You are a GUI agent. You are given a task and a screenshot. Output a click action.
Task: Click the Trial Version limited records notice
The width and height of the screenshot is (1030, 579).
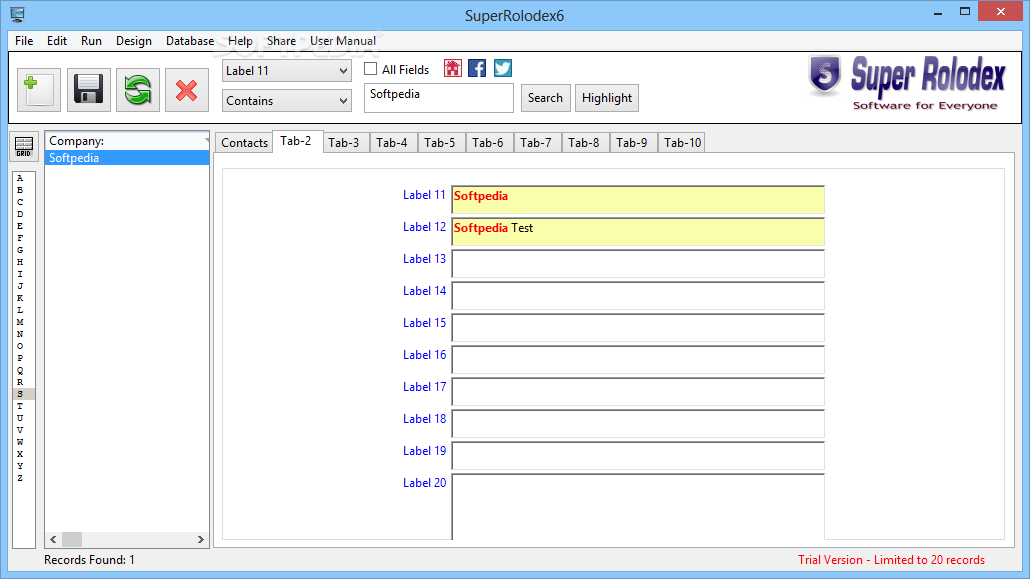pyautogui.click(x=891, y=560)
